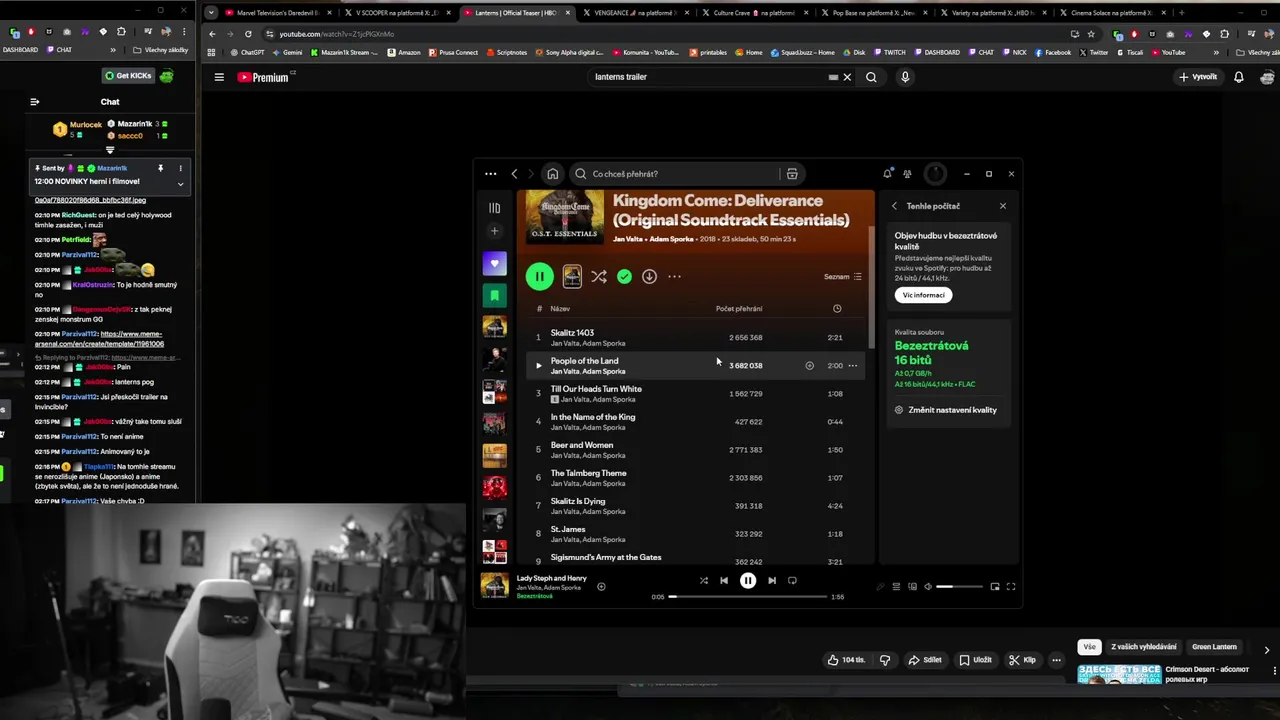Start YouTube voice search
The height and width of the screenshot is (720, 1280).
[x=905, y=77]
